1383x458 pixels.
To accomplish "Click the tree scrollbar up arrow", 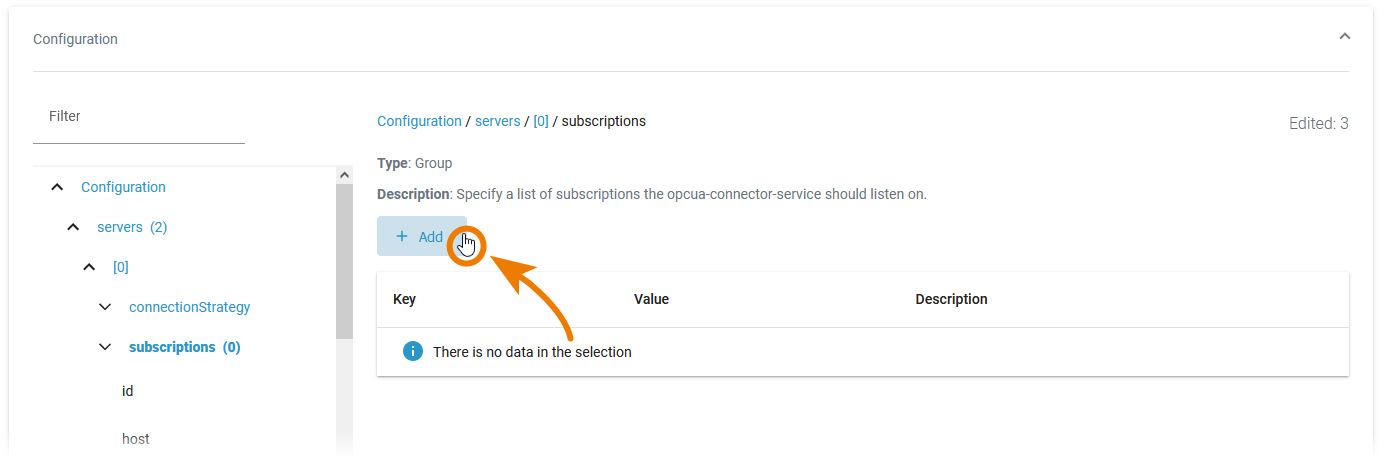I will [345, 175].
